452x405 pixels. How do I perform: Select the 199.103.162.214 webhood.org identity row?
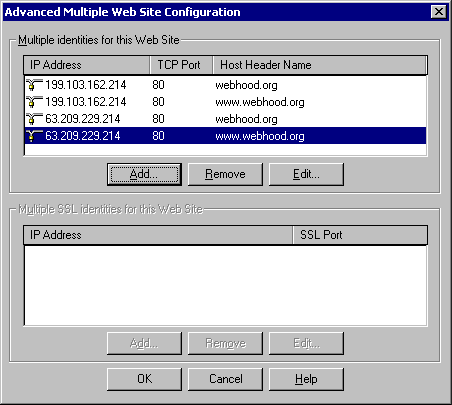point(225,85)
